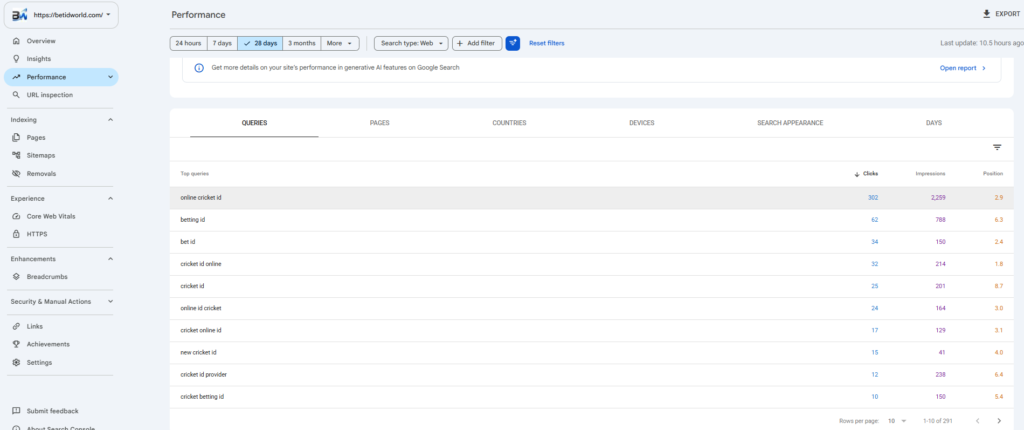1024x430 pixels.
Task: Select the 3 months date range
Action: (x=302, y=43)
